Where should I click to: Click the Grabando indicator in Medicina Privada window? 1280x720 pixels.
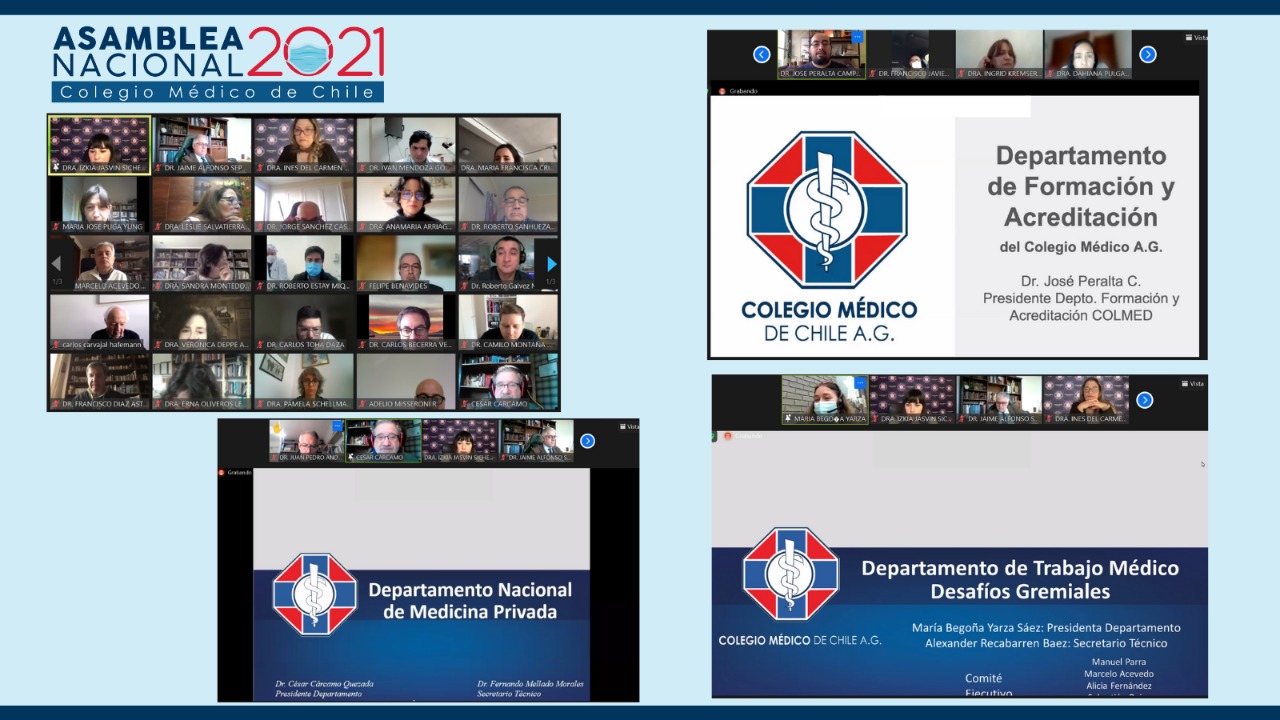236,472
